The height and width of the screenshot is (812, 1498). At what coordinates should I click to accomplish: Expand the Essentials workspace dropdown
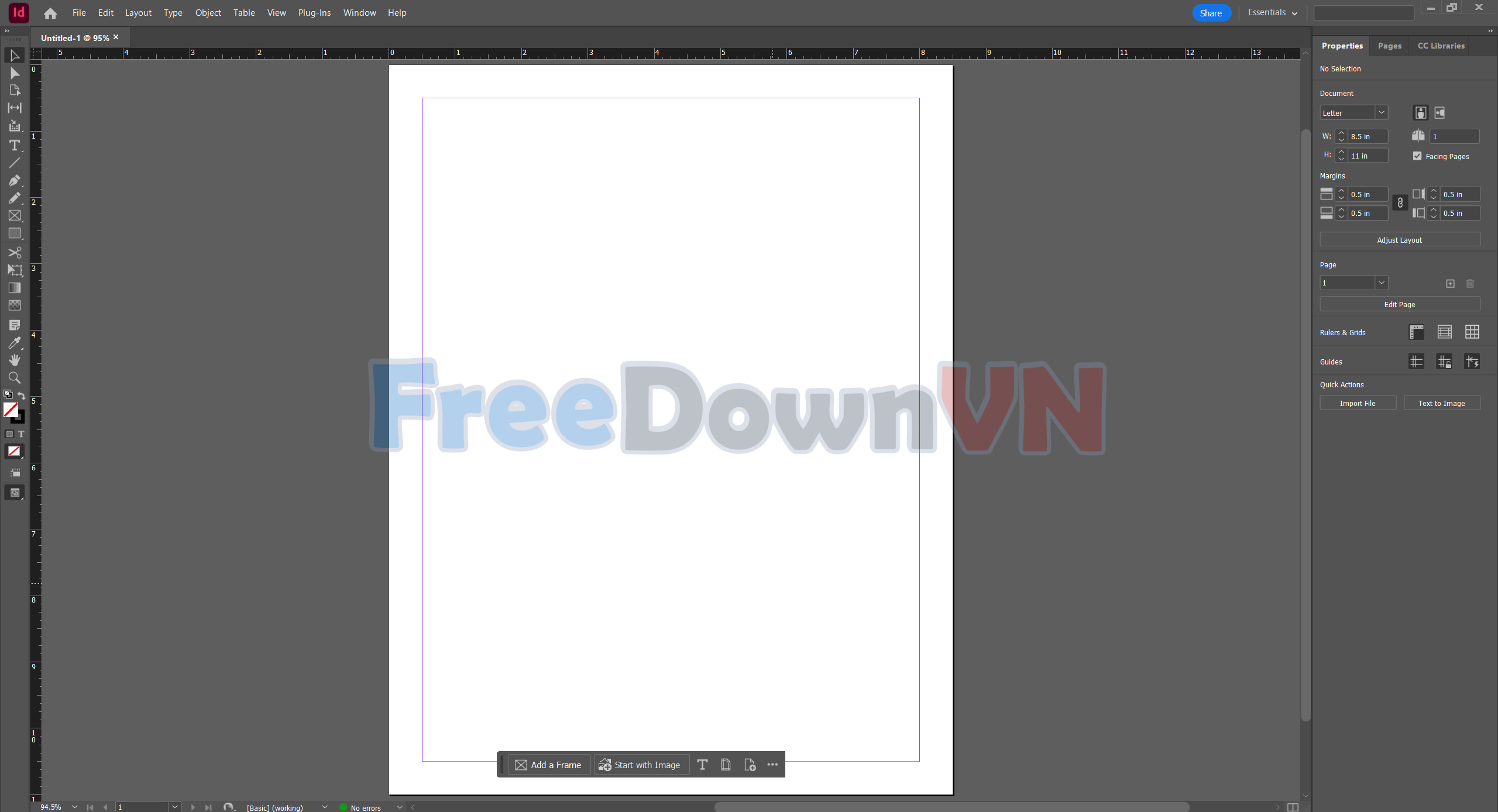point(1272,13)
